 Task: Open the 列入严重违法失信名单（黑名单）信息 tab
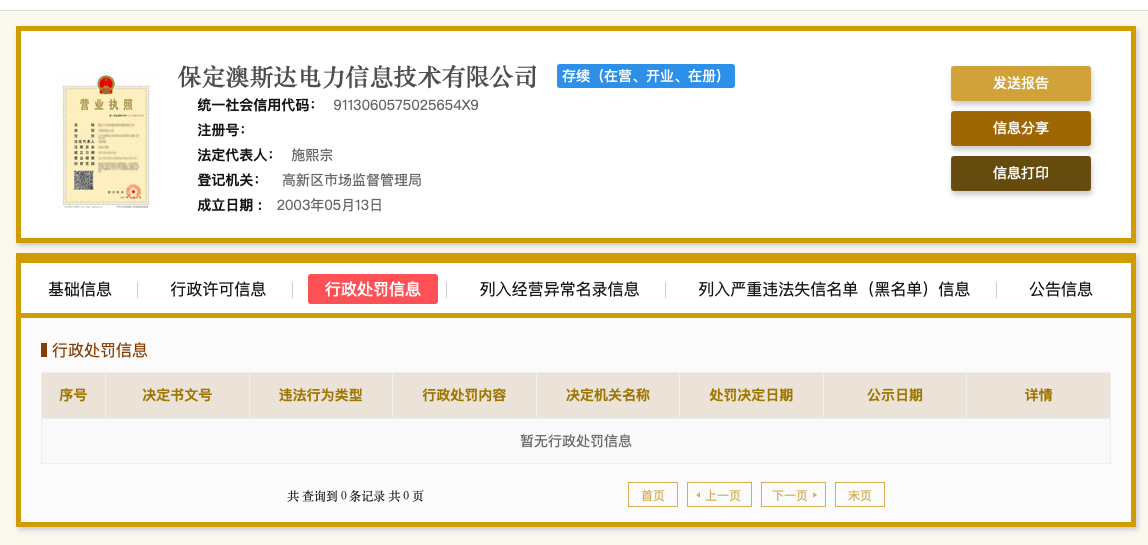pos(834,289)
